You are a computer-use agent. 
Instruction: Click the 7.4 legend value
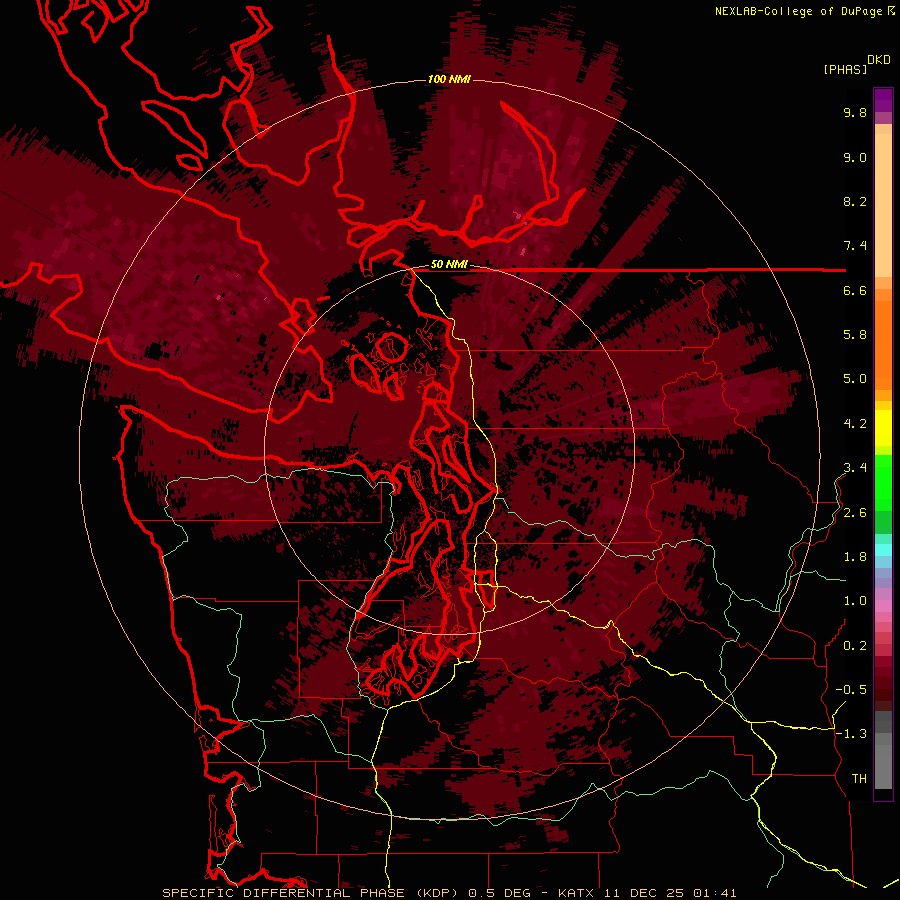855,246
